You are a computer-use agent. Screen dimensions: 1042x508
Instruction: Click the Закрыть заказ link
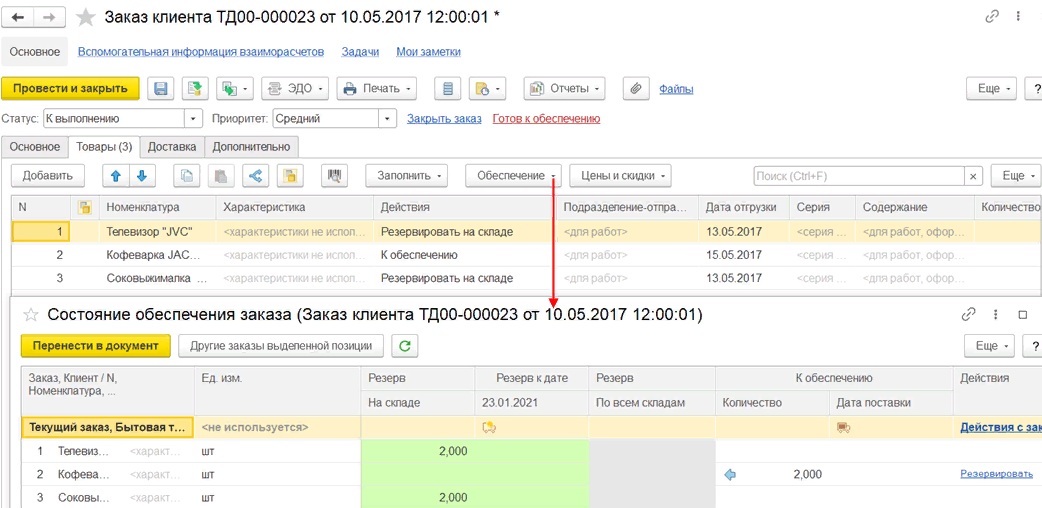click(x=444, y=119)
